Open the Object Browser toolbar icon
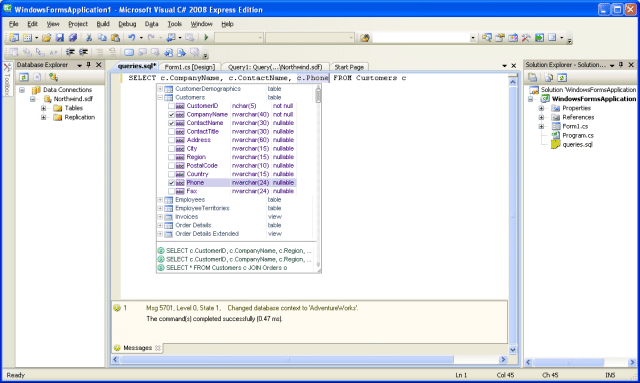The width and height of the screenshot is (640, 383). [x=513, y=38]
